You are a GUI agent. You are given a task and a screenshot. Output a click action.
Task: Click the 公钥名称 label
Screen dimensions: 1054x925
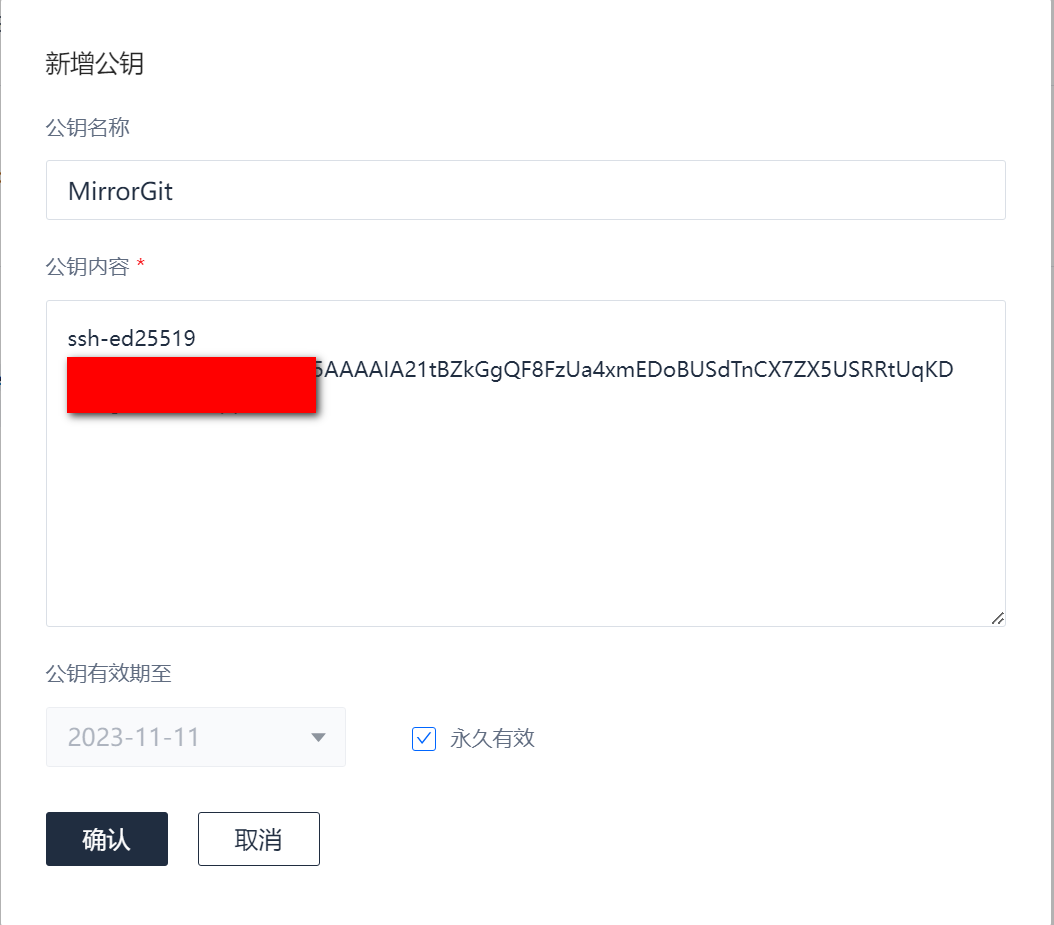[x=87, y=127]
